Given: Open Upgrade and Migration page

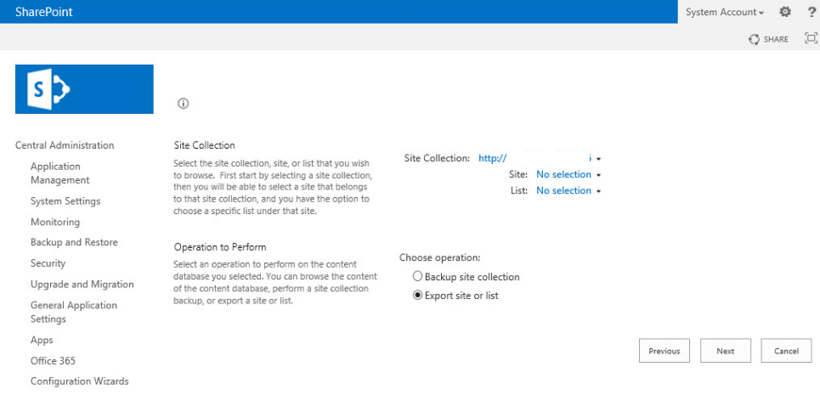Looking at the screenshot, I should point(82,284).
